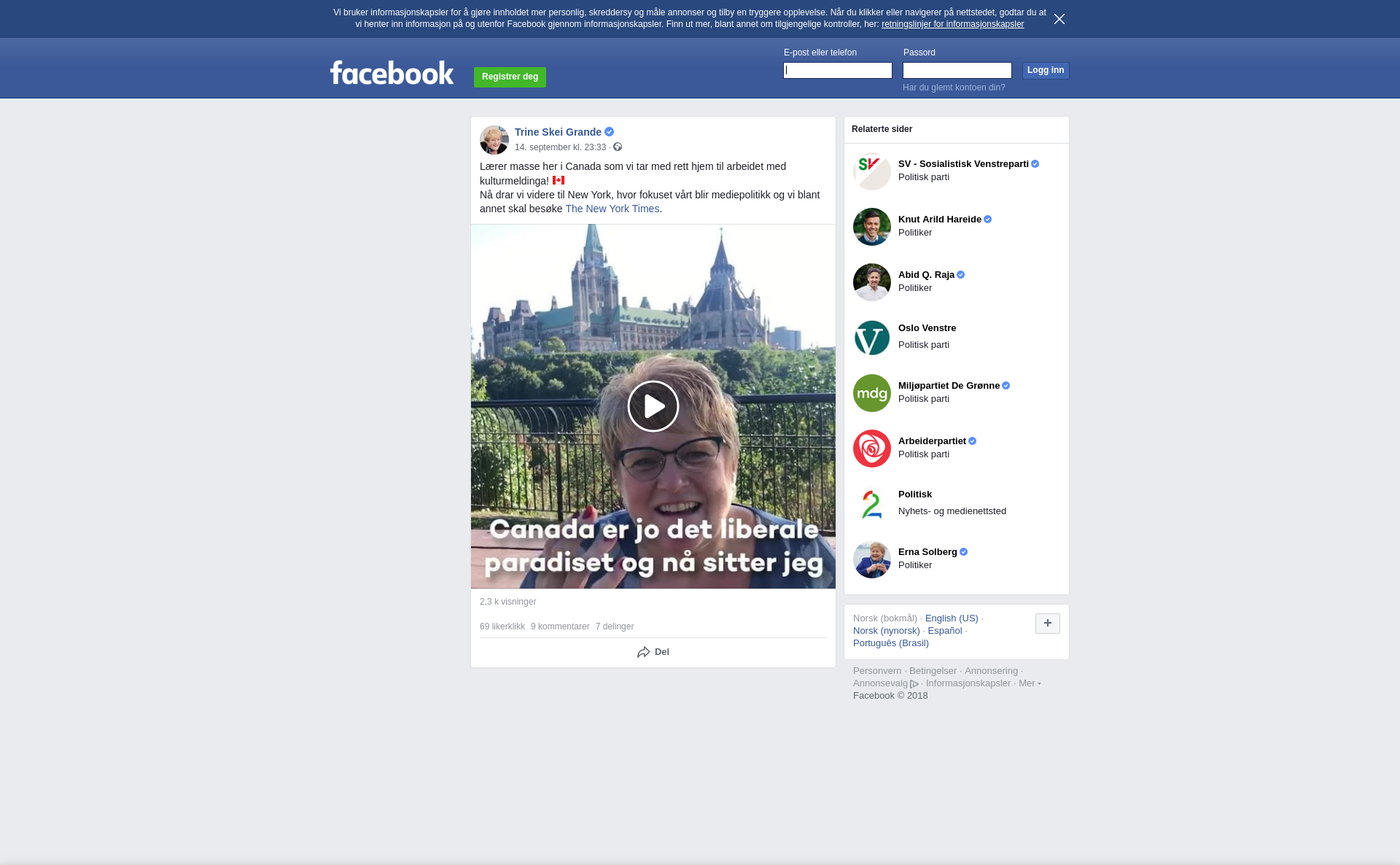Viewport: 1400px width, 865px height.
Task: Open the Politisk TV 2 logo
Action: coord(872,504)
